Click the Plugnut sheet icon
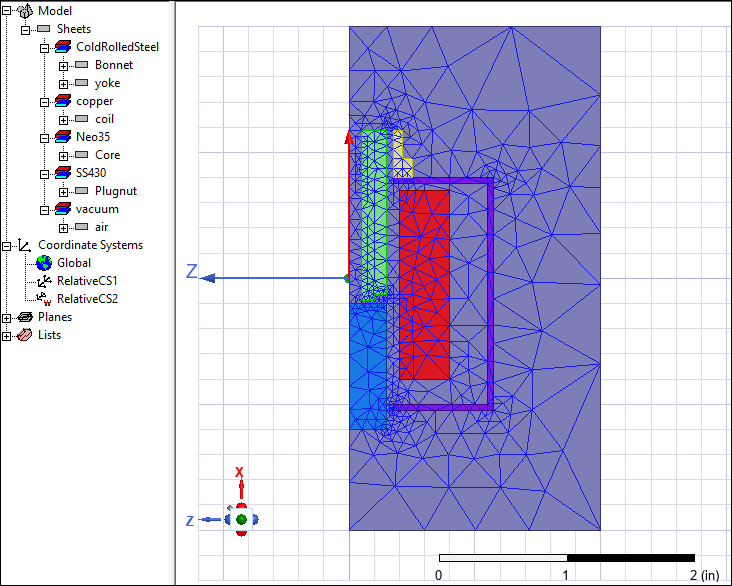Image resolution: width=732 pixels, height=586 pixels. point(82,191)
